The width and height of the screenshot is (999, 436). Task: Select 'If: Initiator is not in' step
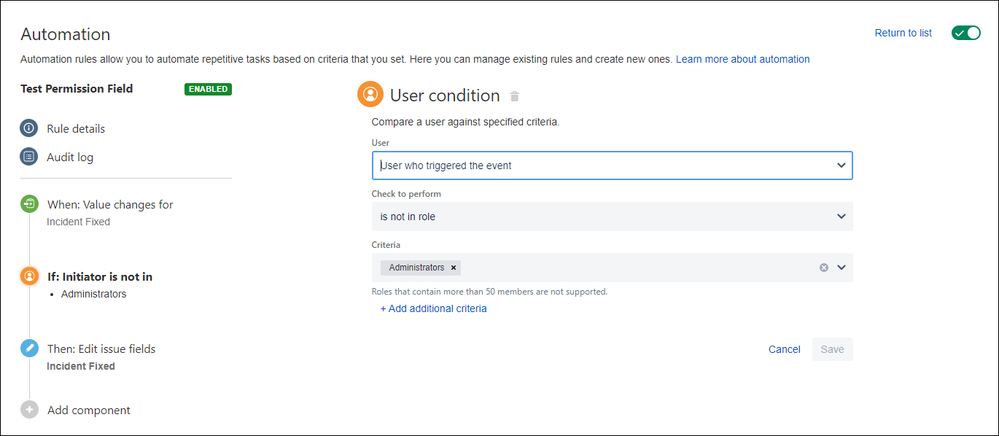99,277
